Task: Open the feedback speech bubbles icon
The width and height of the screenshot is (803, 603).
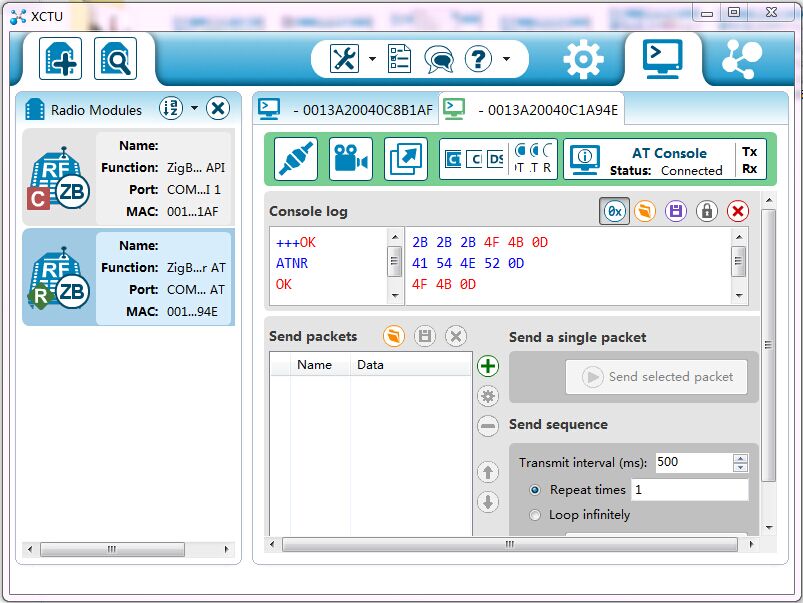Action: coord(439,59)
